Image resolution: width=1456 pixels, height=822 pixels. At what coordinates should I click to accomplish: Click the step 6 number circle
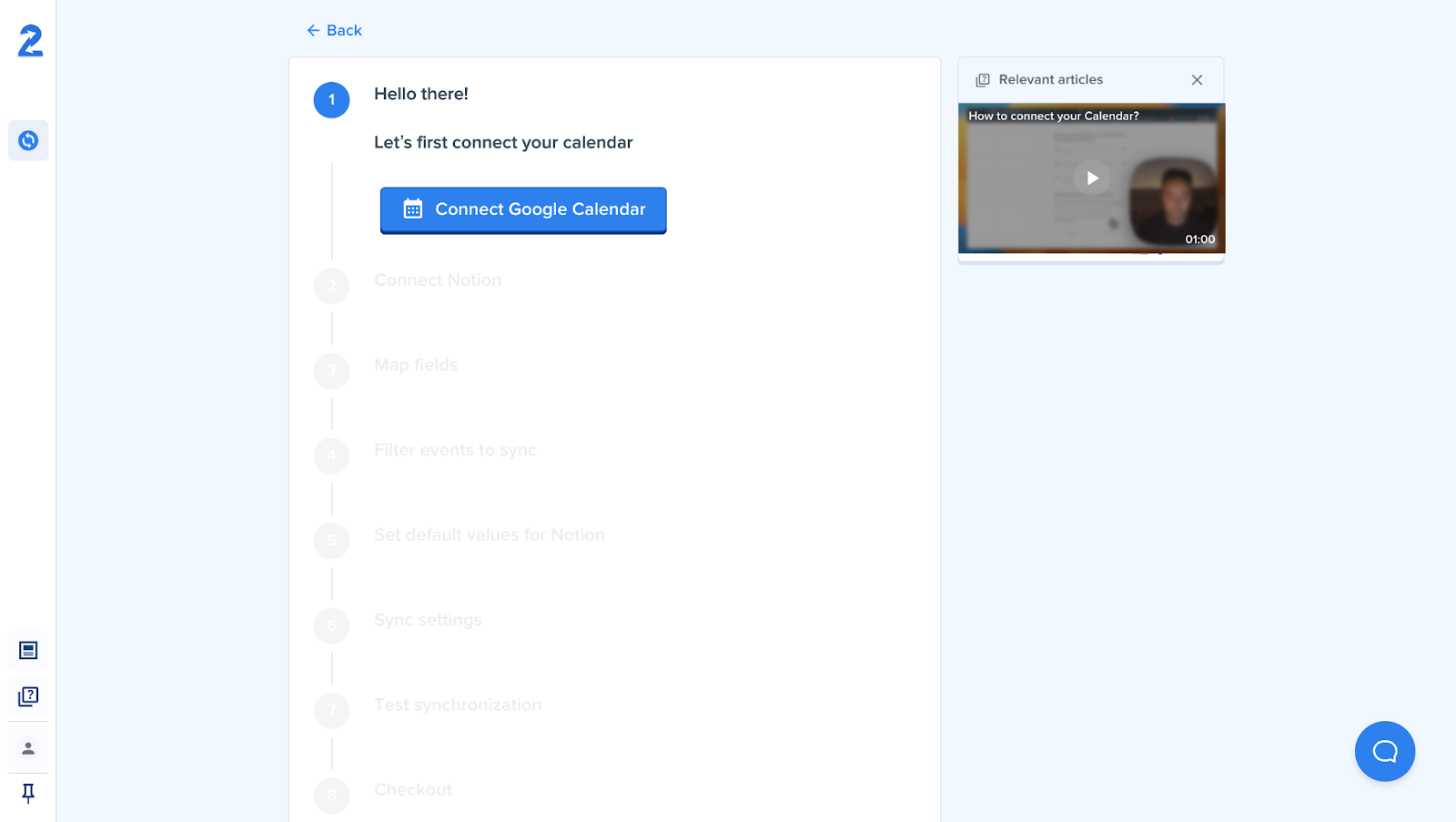[331, 625]
